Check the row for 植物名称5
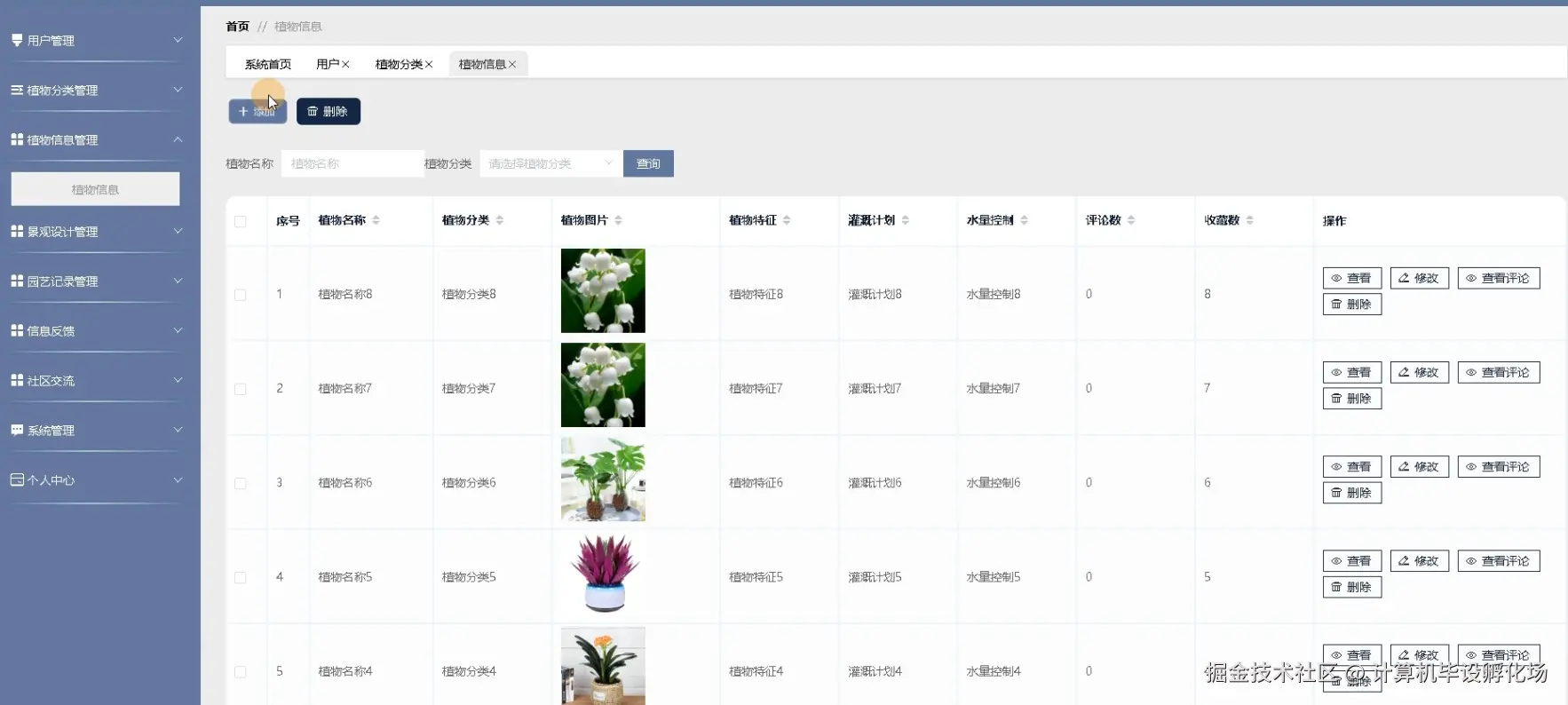Viewport: 1568px width, 705px height. coord(241,577)
